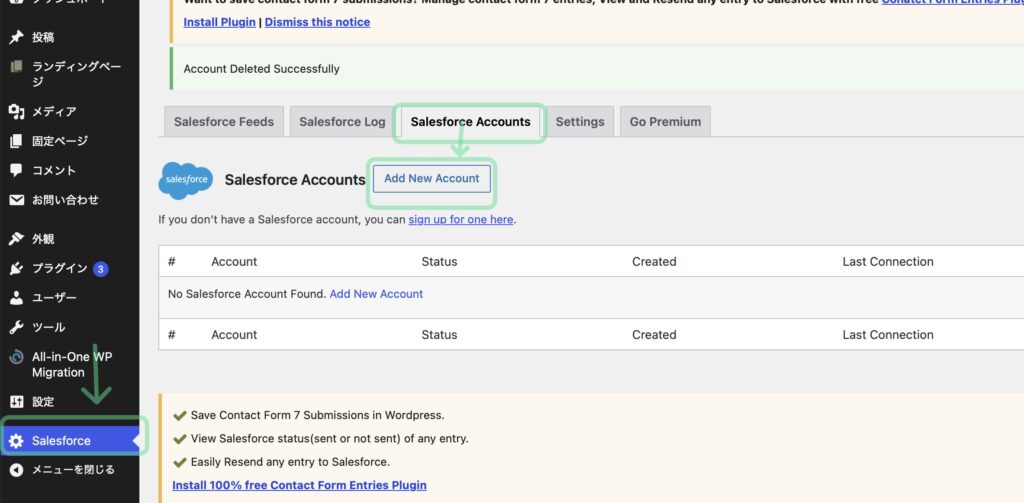Select the Salesforce sidebar menu item
The image size is (1024, 503).
(x=69, y=441)
